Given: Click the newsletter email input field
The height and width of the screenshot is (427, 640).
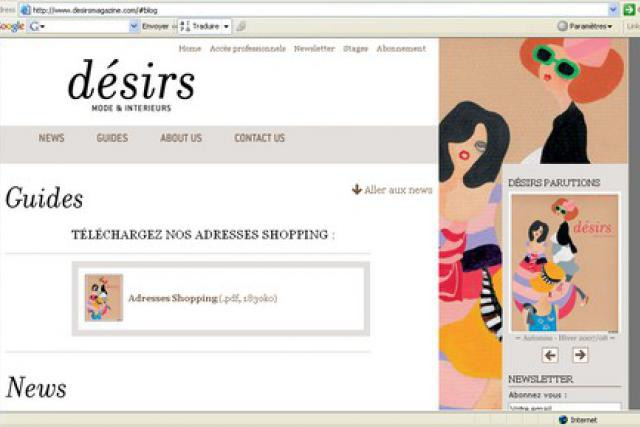Looking at the screenshot, I should [x=565, y=407].
